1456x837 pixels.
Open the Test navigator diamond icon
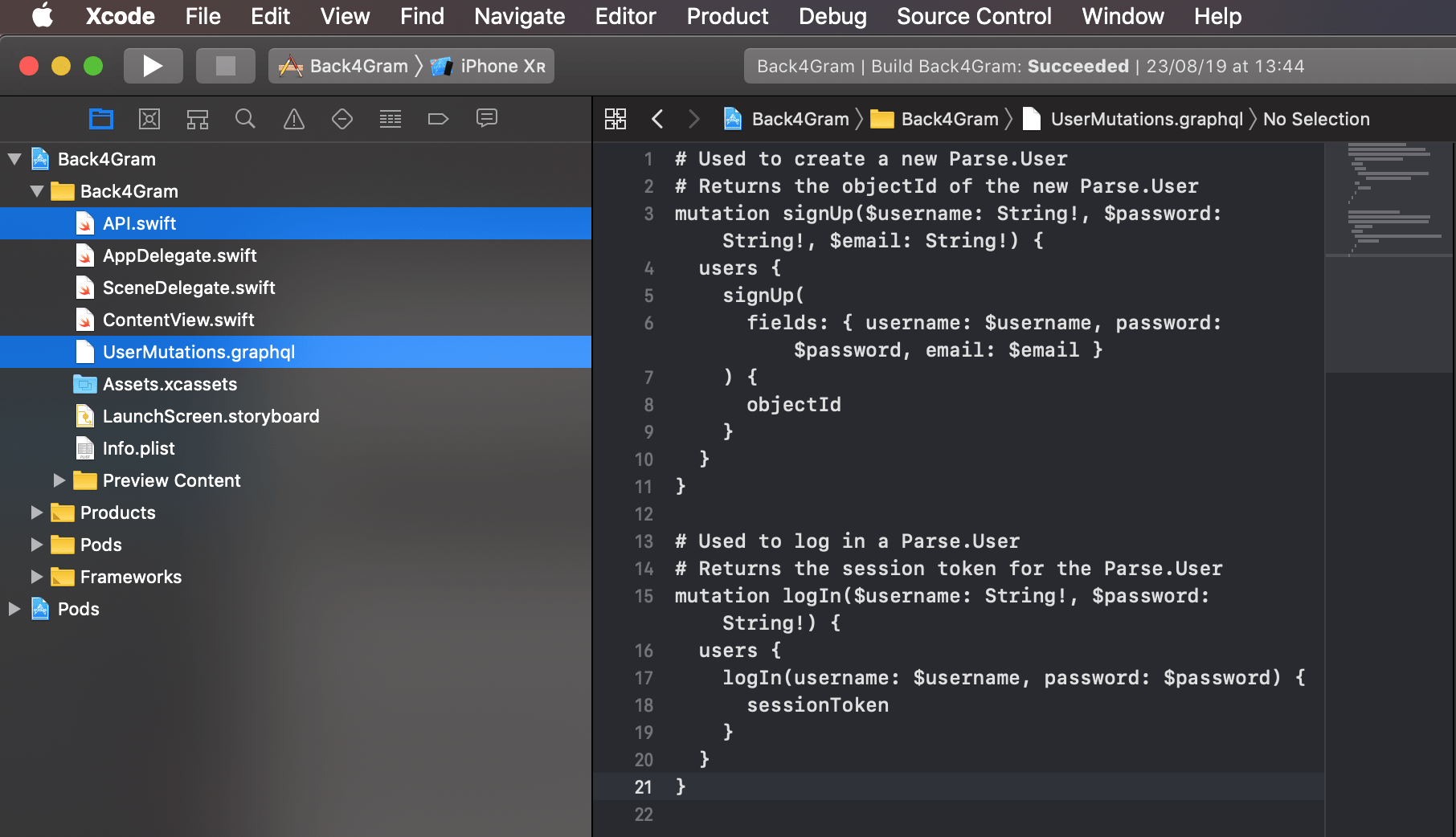(342, 118)
